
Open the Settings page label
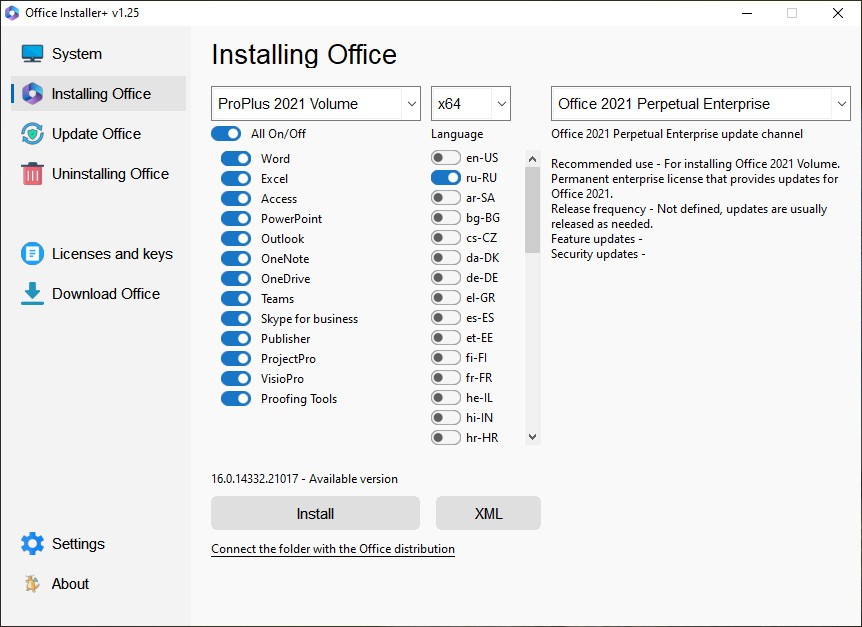point(78,543)
